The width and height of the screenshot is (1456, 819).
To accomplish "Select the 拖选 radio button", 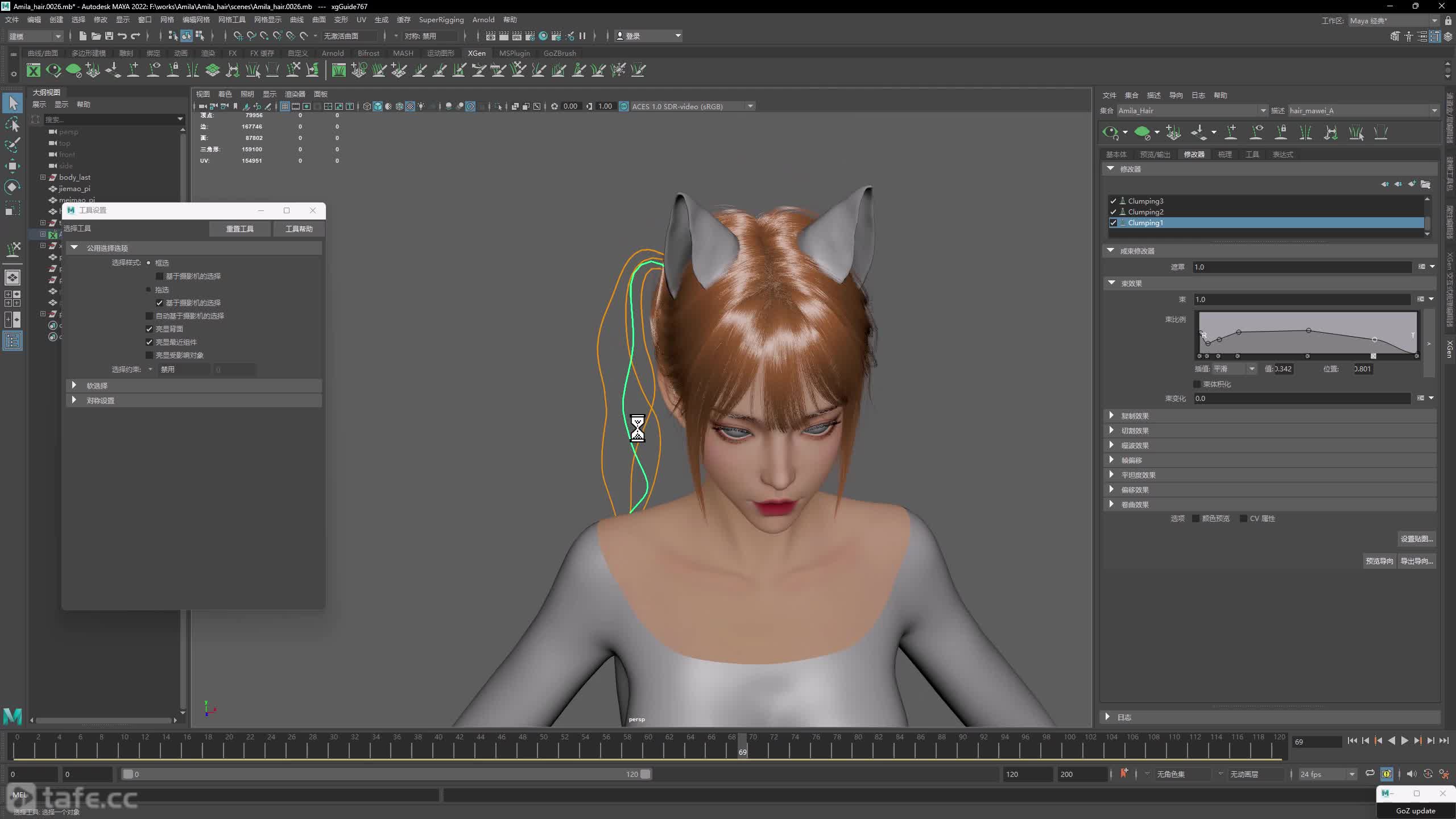I will click(x=149, y=289).
